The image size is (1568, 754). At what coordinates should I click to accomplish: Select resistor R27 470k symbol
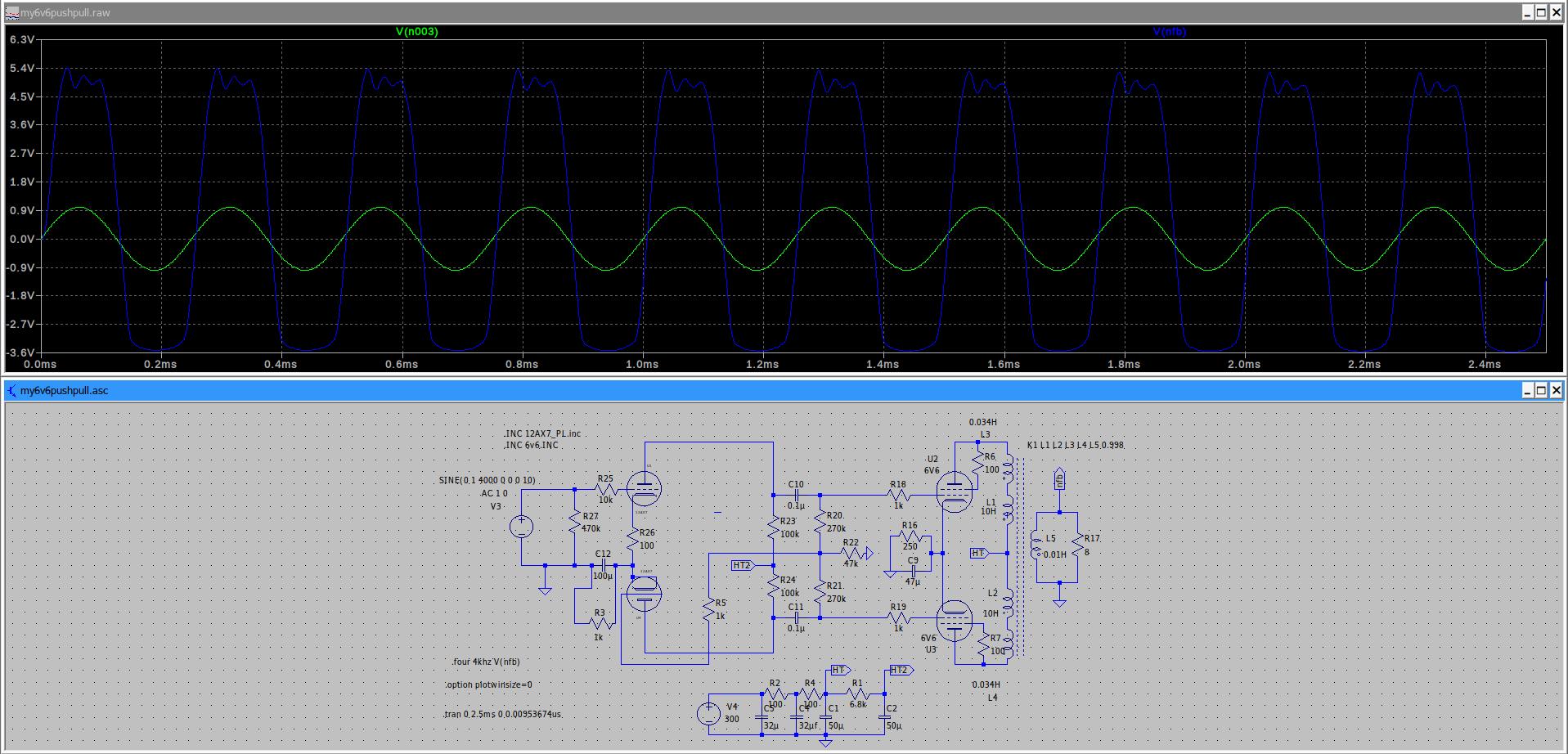pos(575,522)
